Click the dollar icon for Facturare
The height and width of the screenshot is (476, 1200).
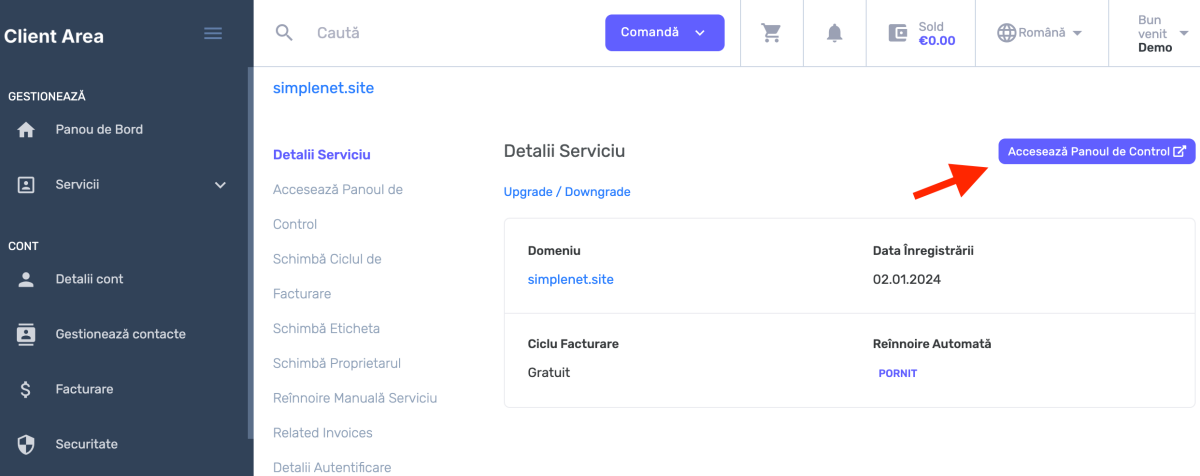26,389
